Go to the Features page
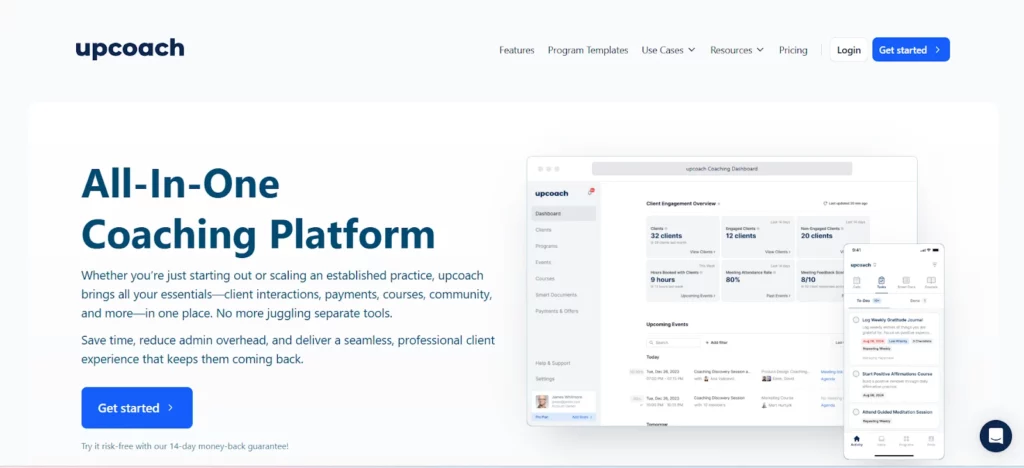The height and width of the screenshot is (468, 1024). (x=516, y=50)
